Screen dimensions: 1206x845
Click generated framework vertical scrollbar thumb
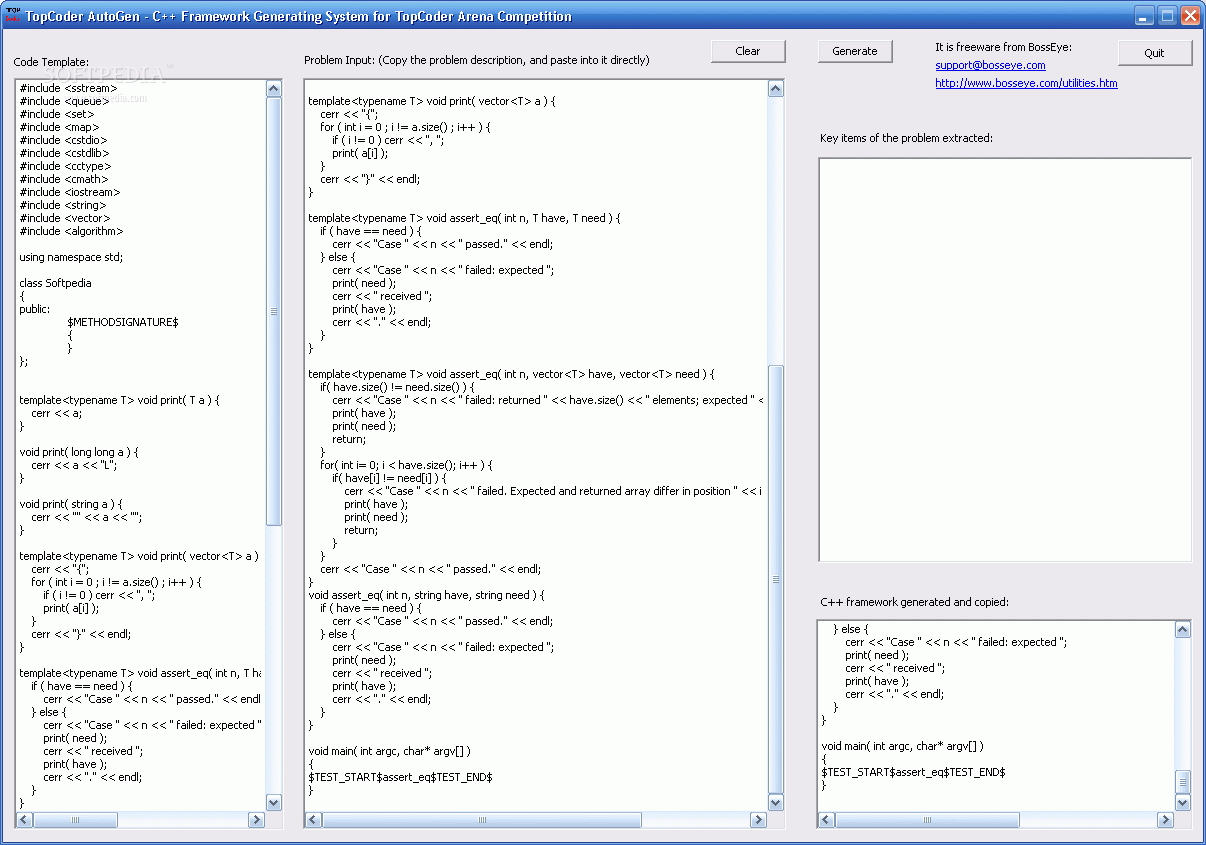tap(1183, 783)
